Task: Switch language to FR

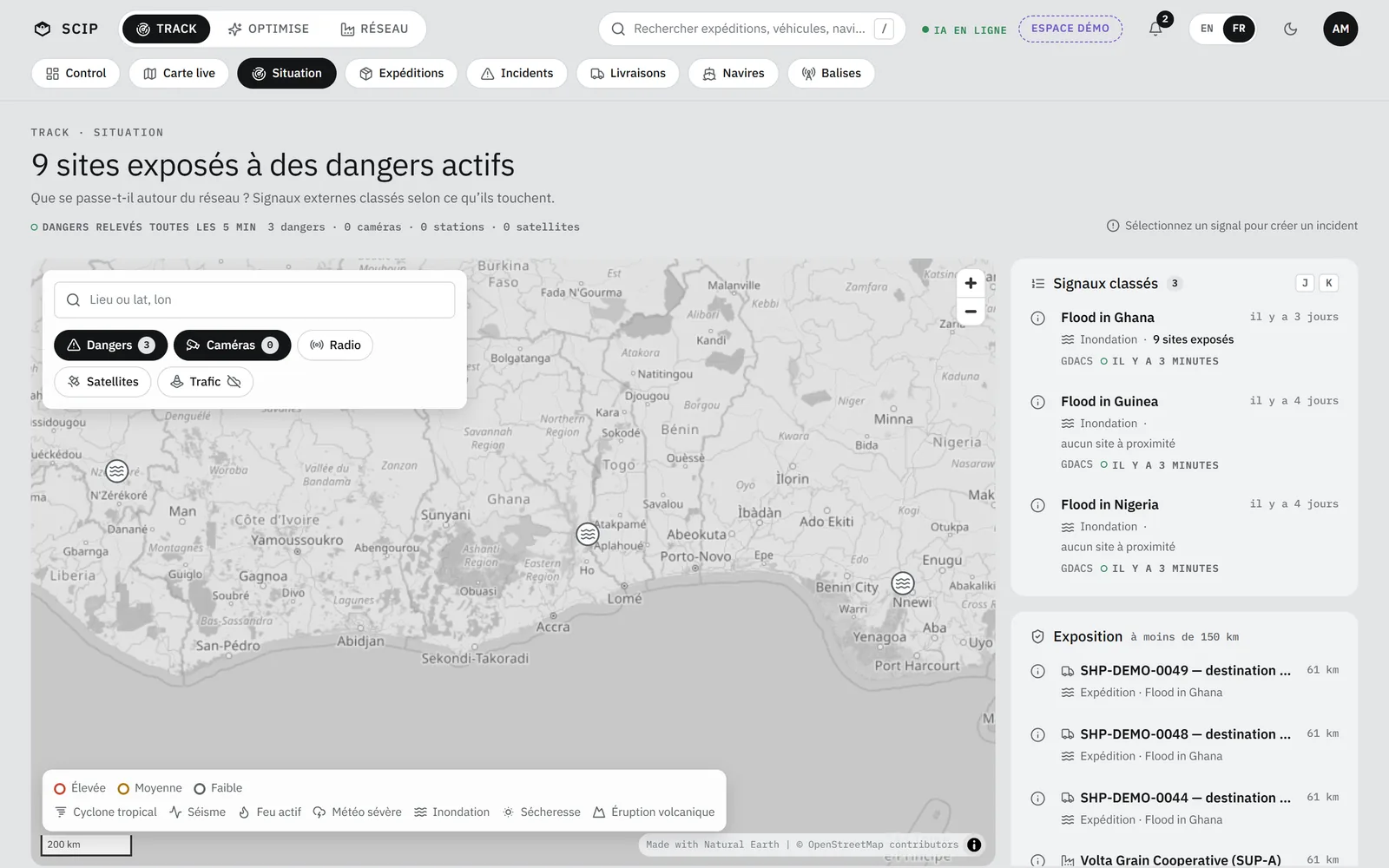Action: (1239, 29)
